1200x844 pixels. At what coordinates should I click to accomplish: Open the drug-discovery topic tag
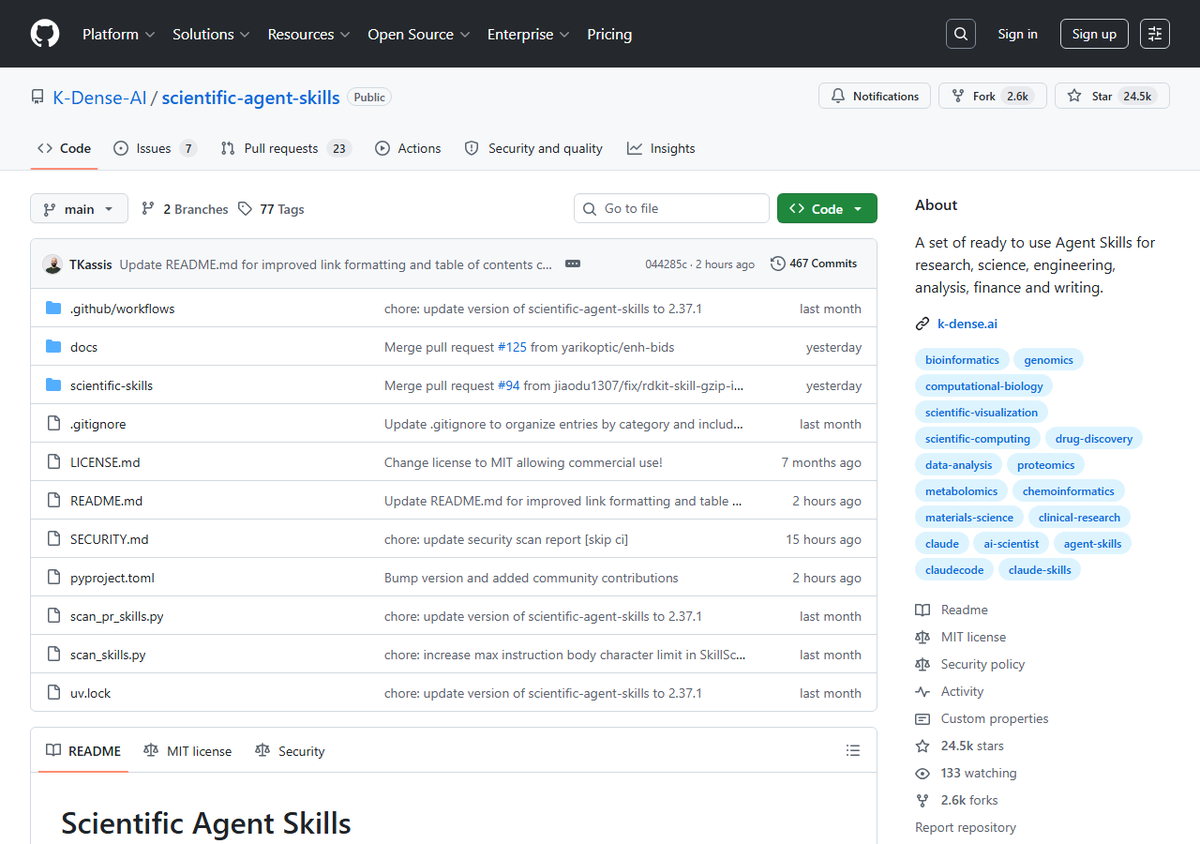click(x=1094, y=438)
